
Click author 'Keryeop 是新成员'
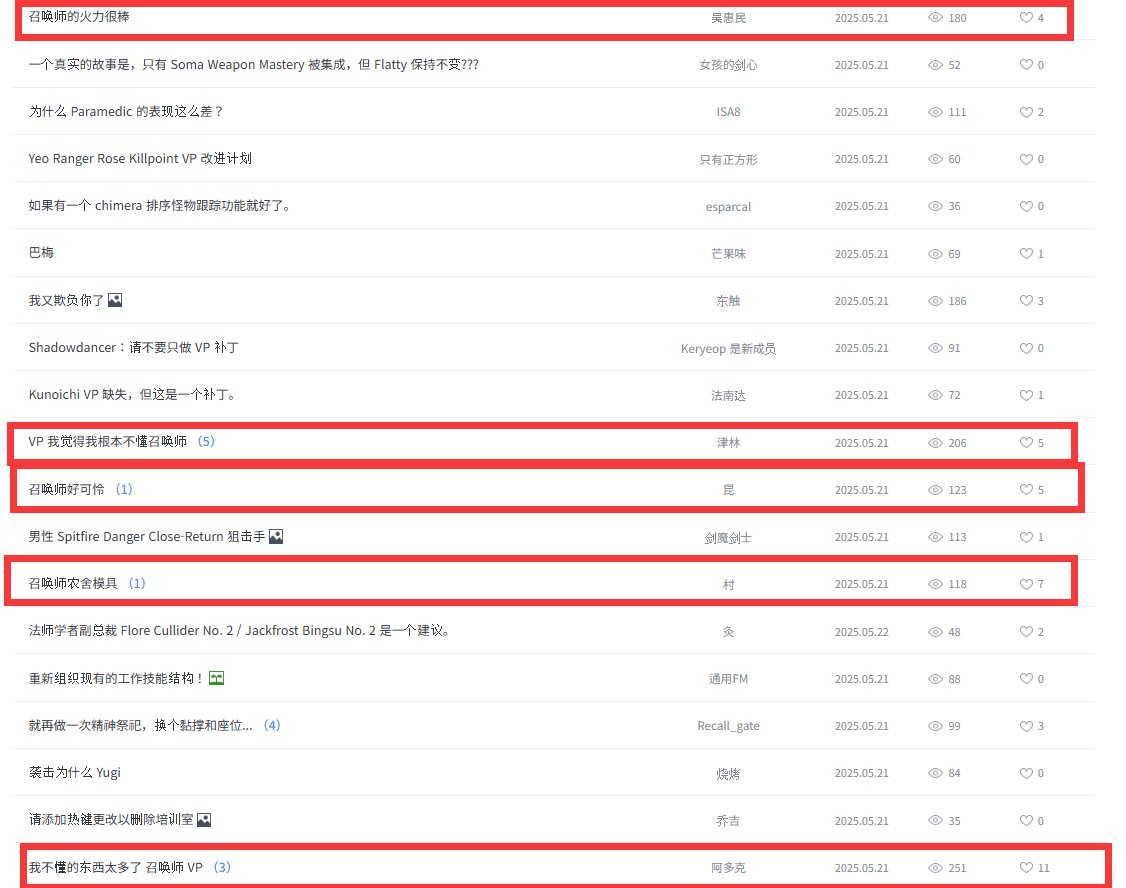coord(728,349)
